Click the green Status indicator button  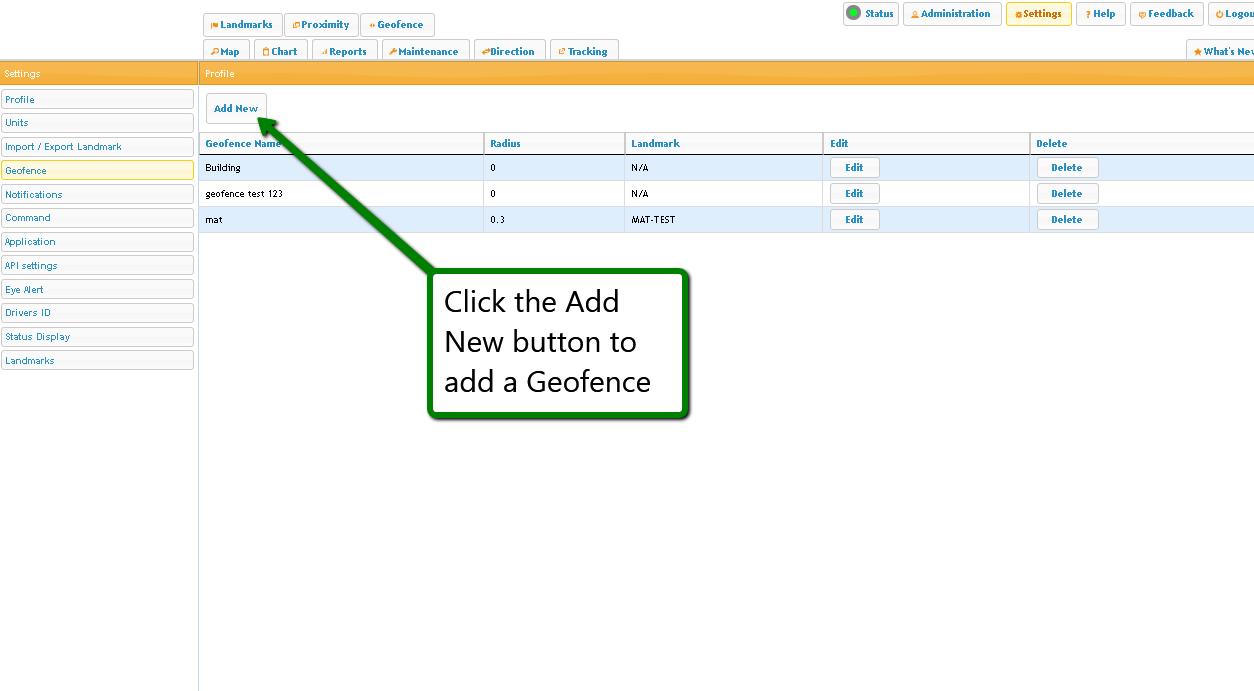[870, 14]
